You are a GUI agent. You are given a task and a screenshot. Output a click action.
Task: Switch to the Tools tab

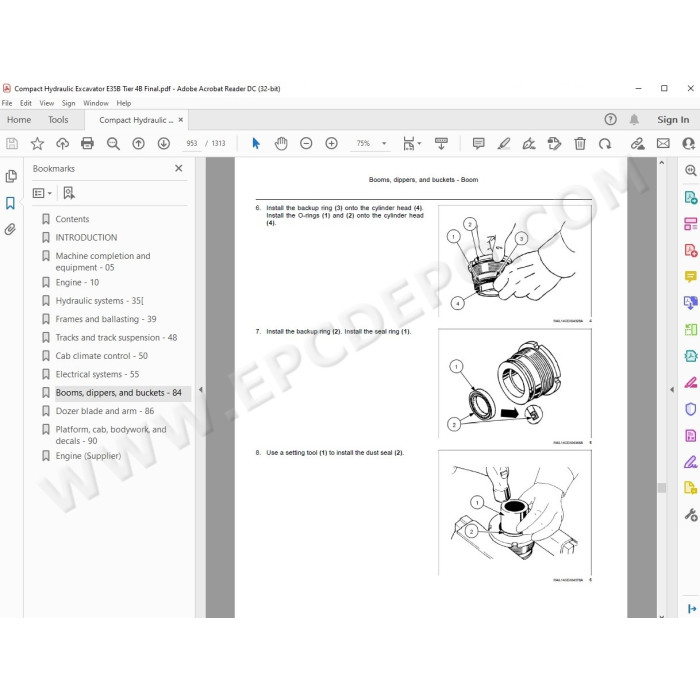tap(58, 120)
